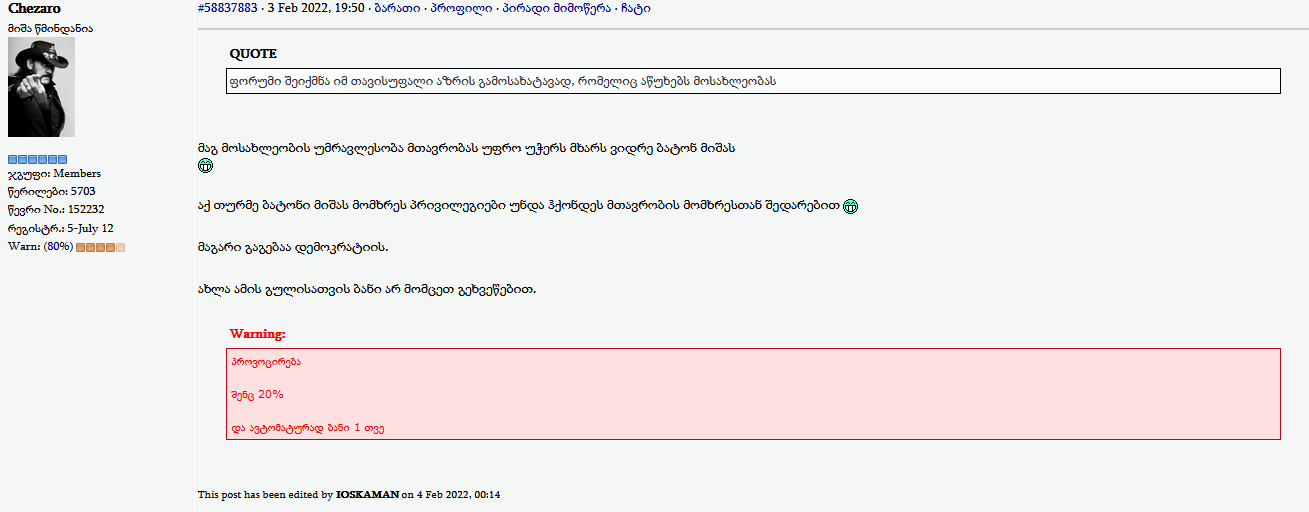Screen dimensions: 1309x512
Task: Click the sentence starting 'ახლა ამის გულისათვის'
Action: 367,289
